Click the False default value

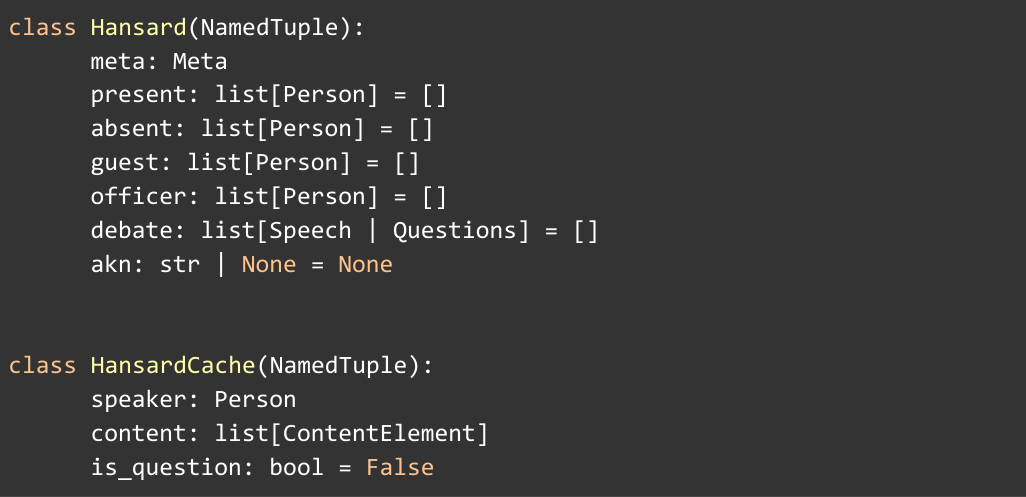coord(399,467)
